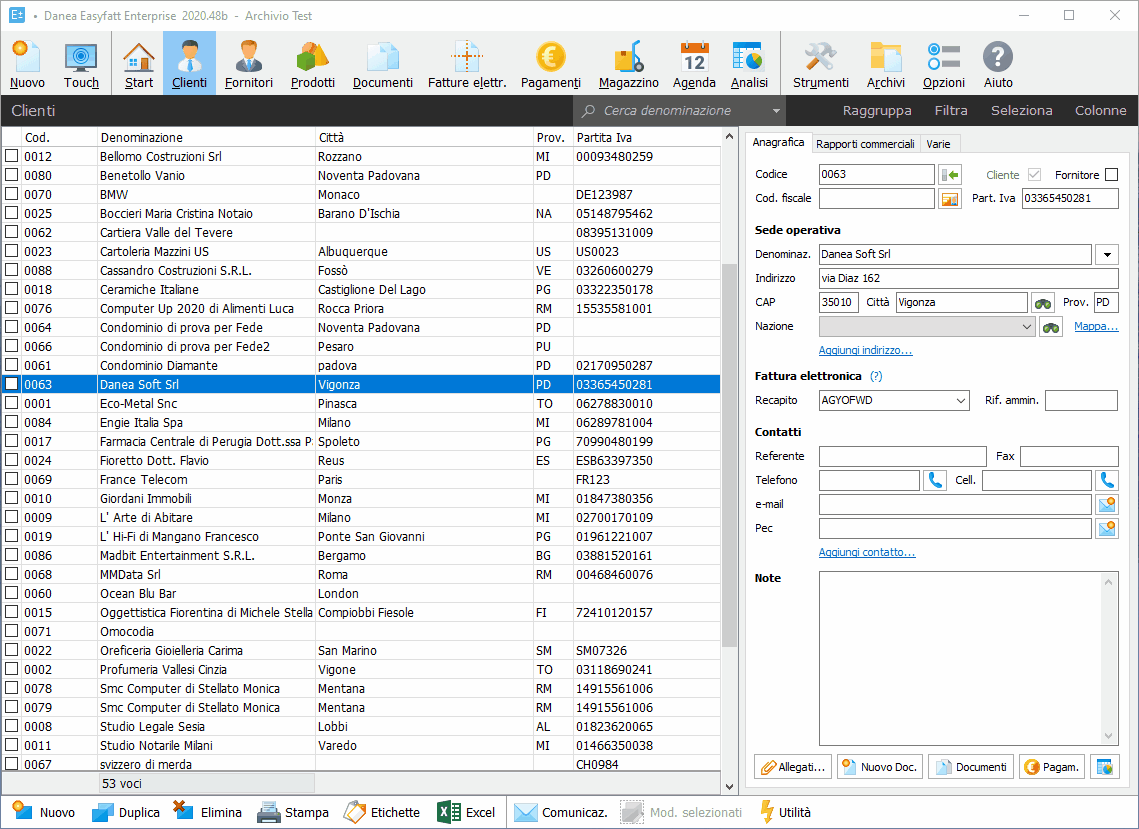Tick checkbox for Ocean Blu Bar
The width and height of the screenshot is (1139, 829).
pyautogui.click(x=12, y=593)
